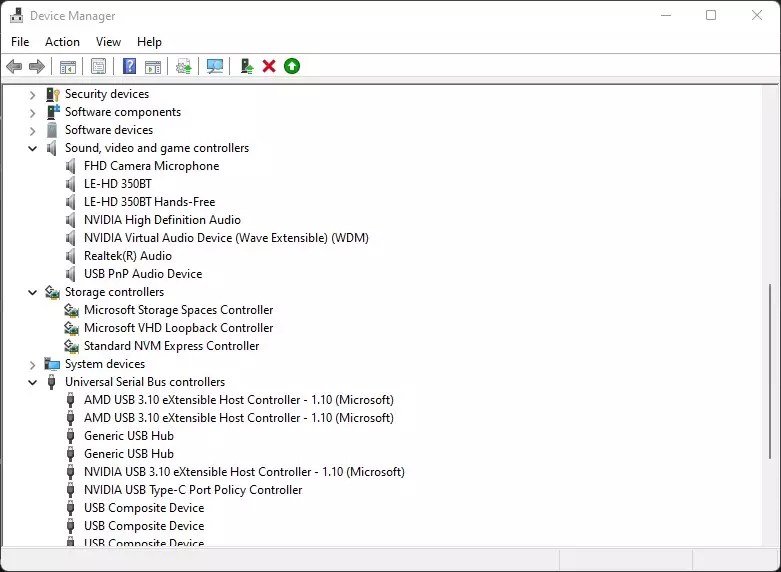Select NVIDIA High Definition Audio

click(x=162, y=220)
